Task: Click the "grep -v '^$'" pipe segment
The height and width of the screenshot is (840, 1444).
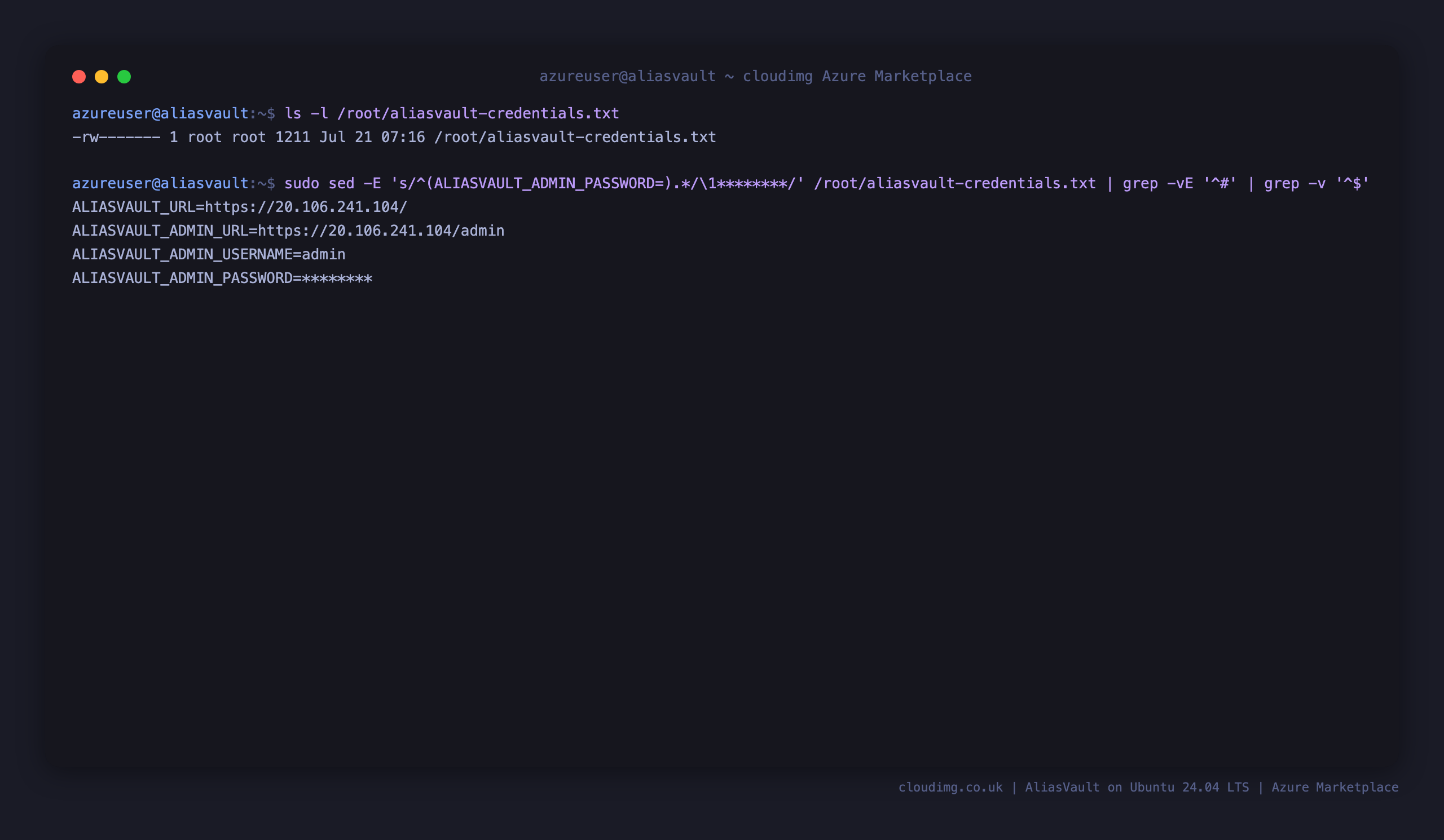Action: coord(1317,183)
